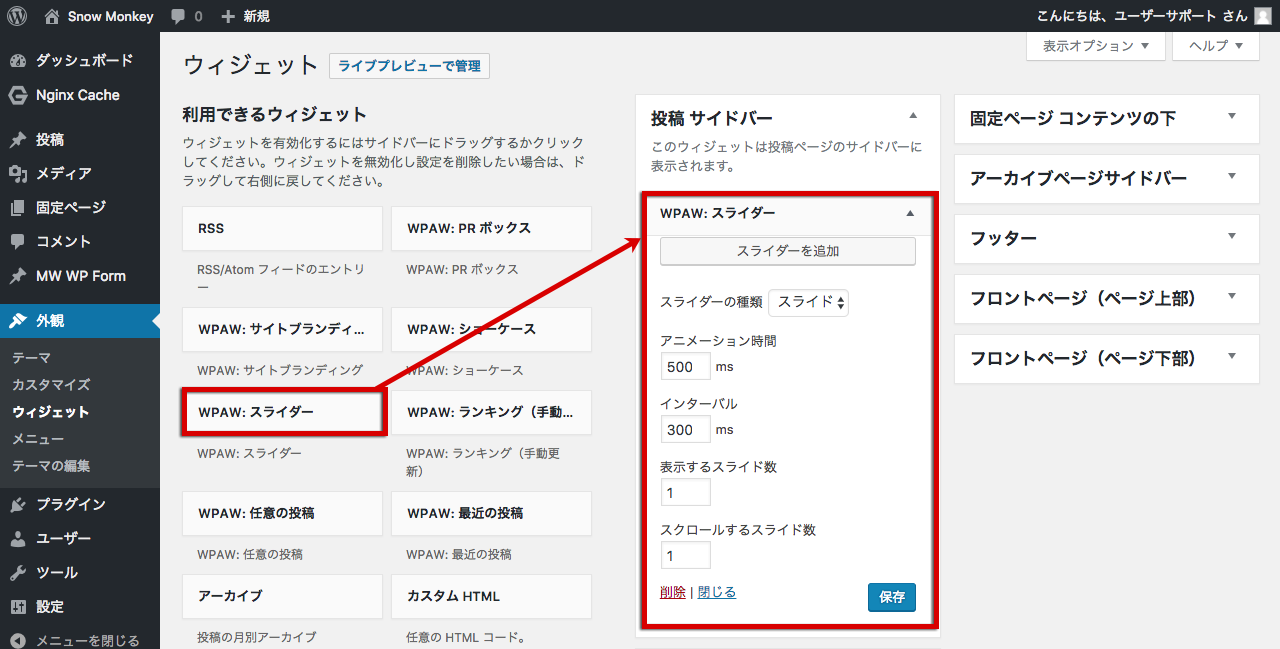Screen dimensions: 1280x649
Task: Expand アーカイブページサイドバー widget area
Action: click(1232, 177)
